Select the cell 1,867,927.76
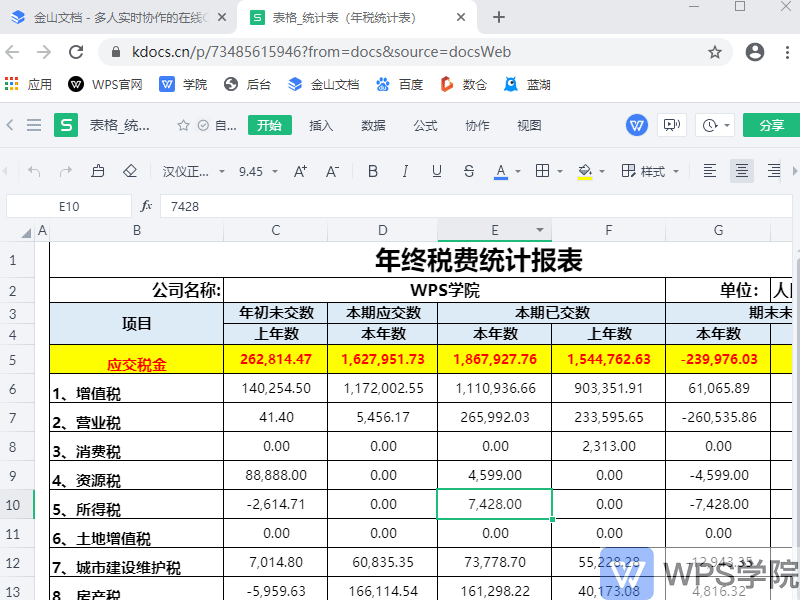Image resolution: width=800 pixels, height=600 pixels. (x=495, y=359)
